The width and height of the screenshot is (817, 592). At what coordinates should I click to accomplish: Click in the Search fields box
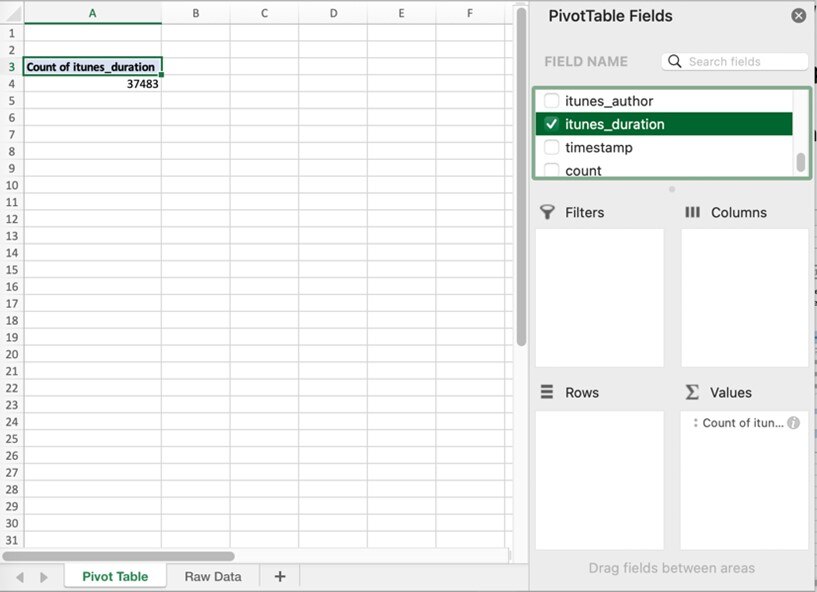click(735, 61)
